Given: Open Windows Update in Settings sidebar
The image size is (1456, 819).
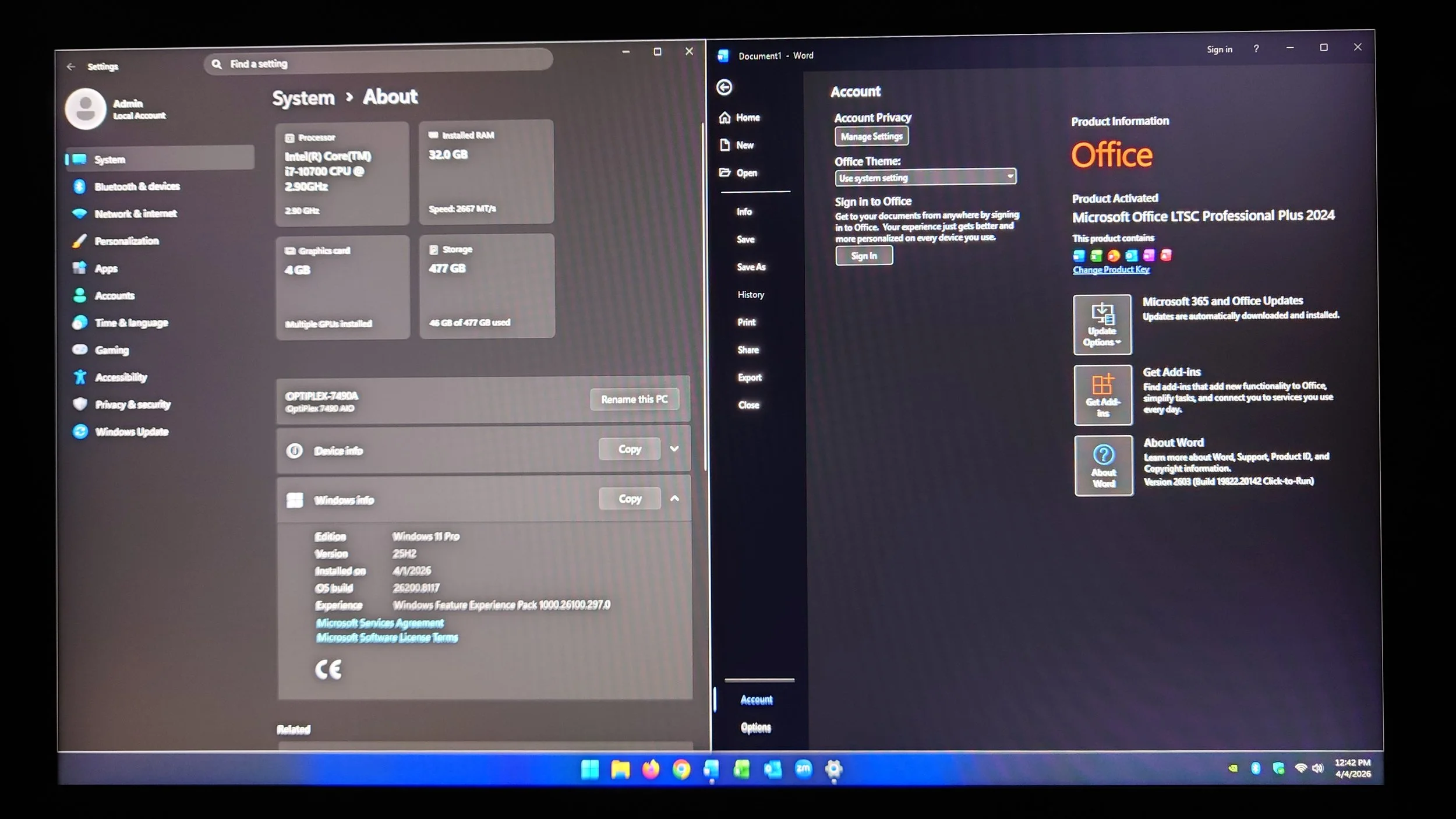Looking at the screenshot, I should (132, 432).
